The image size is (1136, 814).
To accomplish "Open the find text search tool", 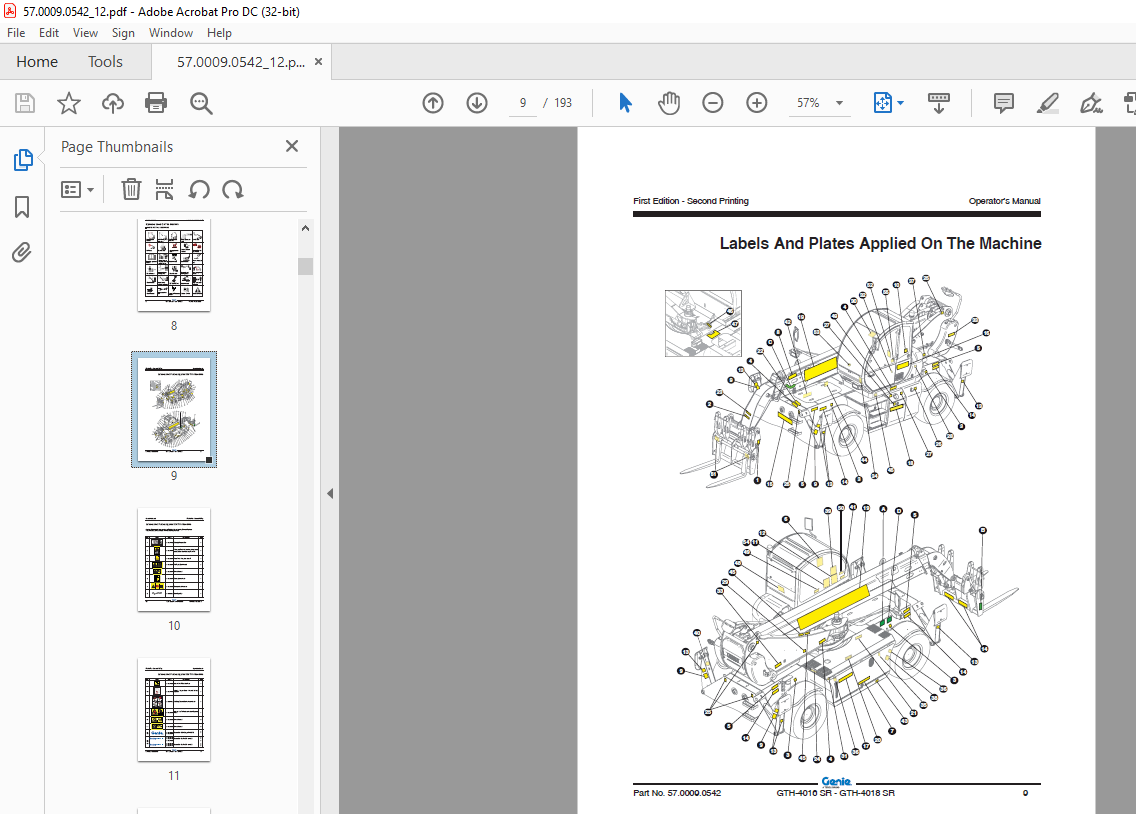I will [201, 103].
